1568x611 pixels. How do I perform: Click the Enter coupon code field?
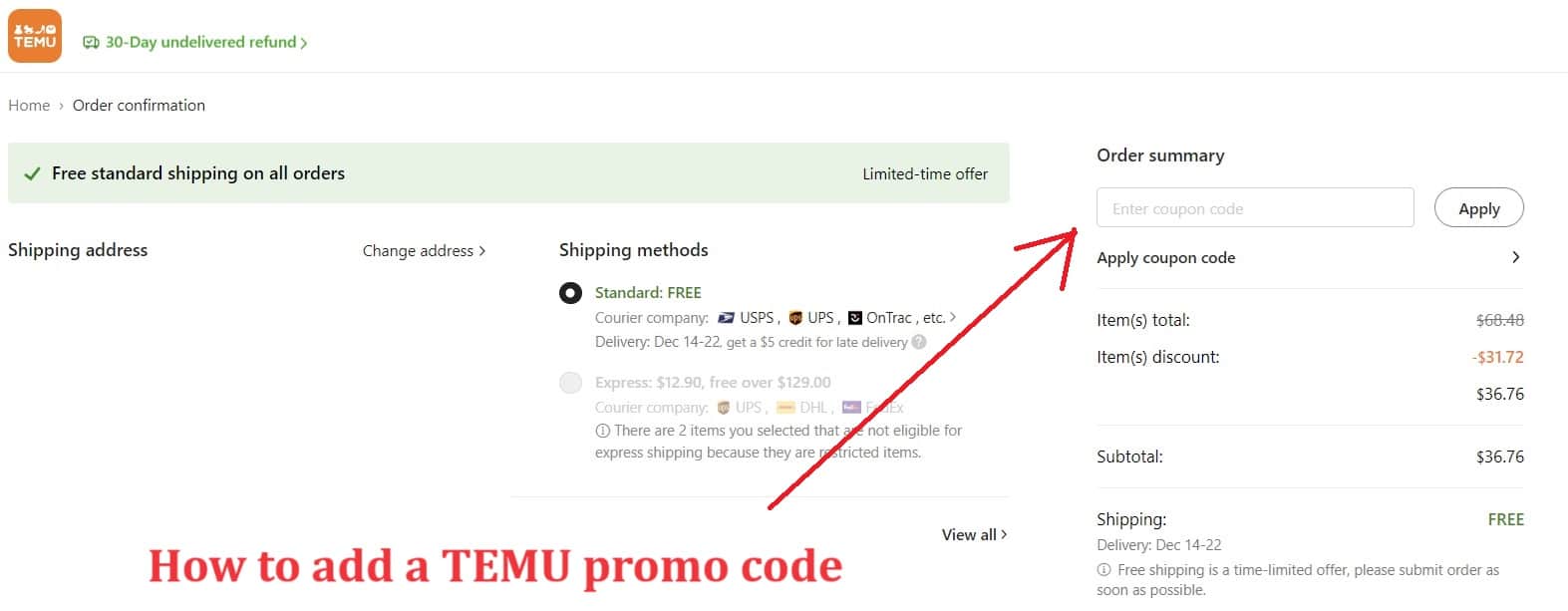1255,208
